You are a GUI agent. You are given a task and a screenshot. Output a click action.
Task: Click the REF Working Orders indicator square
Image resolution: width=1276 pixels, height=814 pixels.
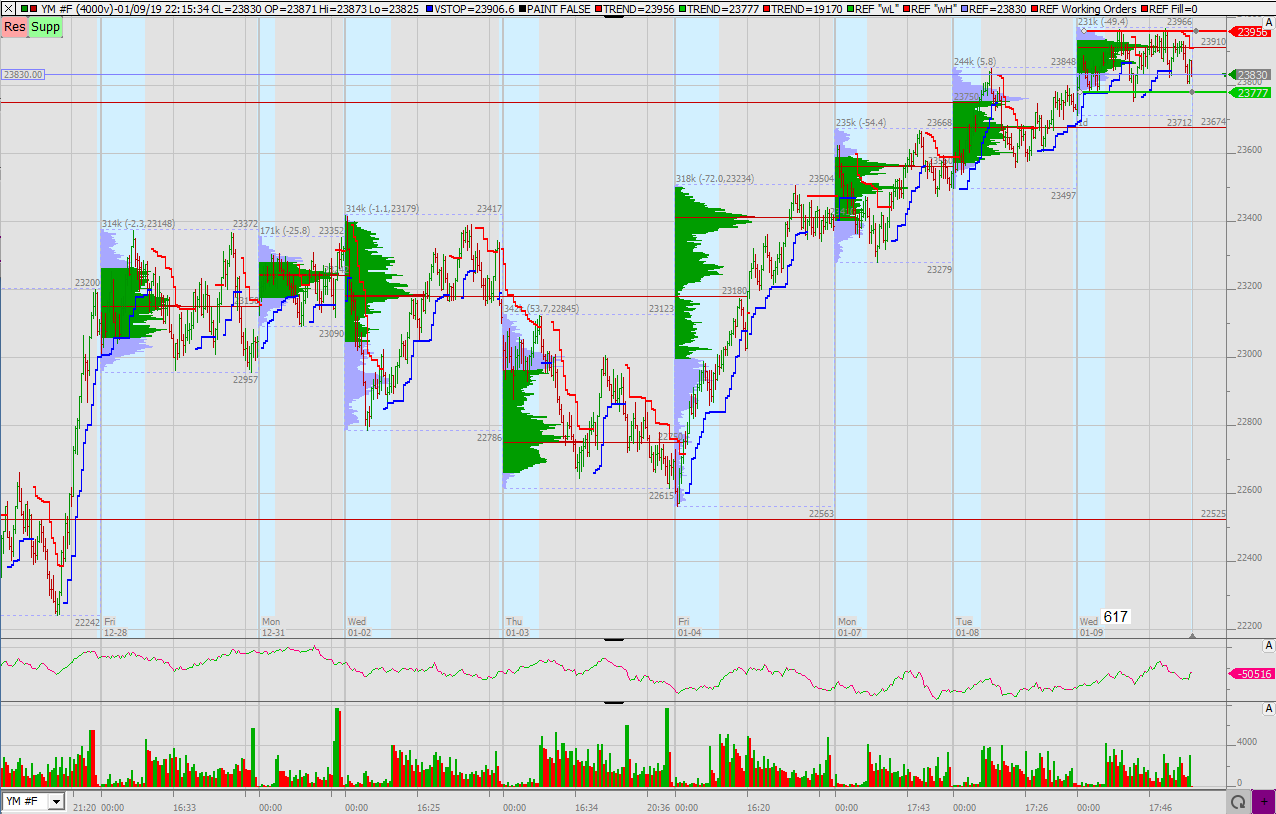click(1036, 8)
